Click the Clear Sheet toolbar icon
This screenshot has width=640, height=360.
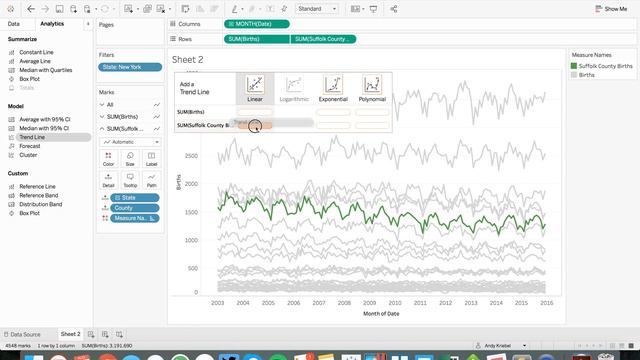coord(161,9)
